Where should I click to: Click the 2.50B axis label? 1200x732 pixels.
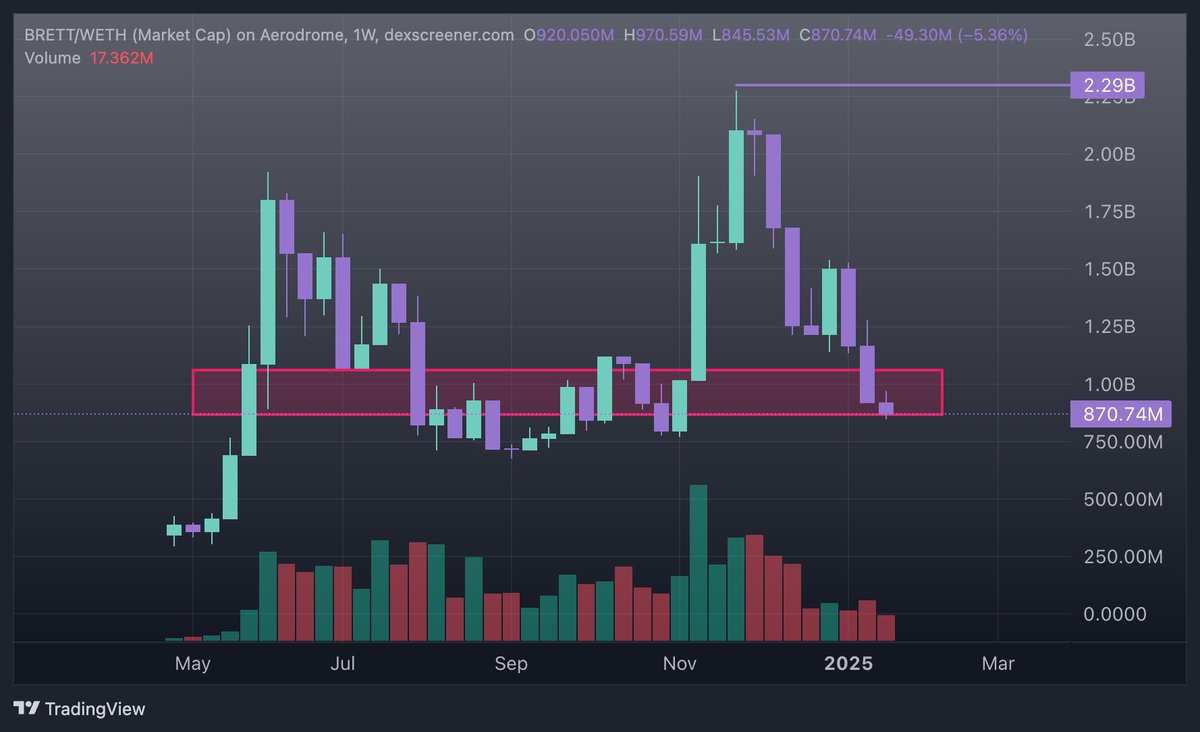click(1109, 40)
